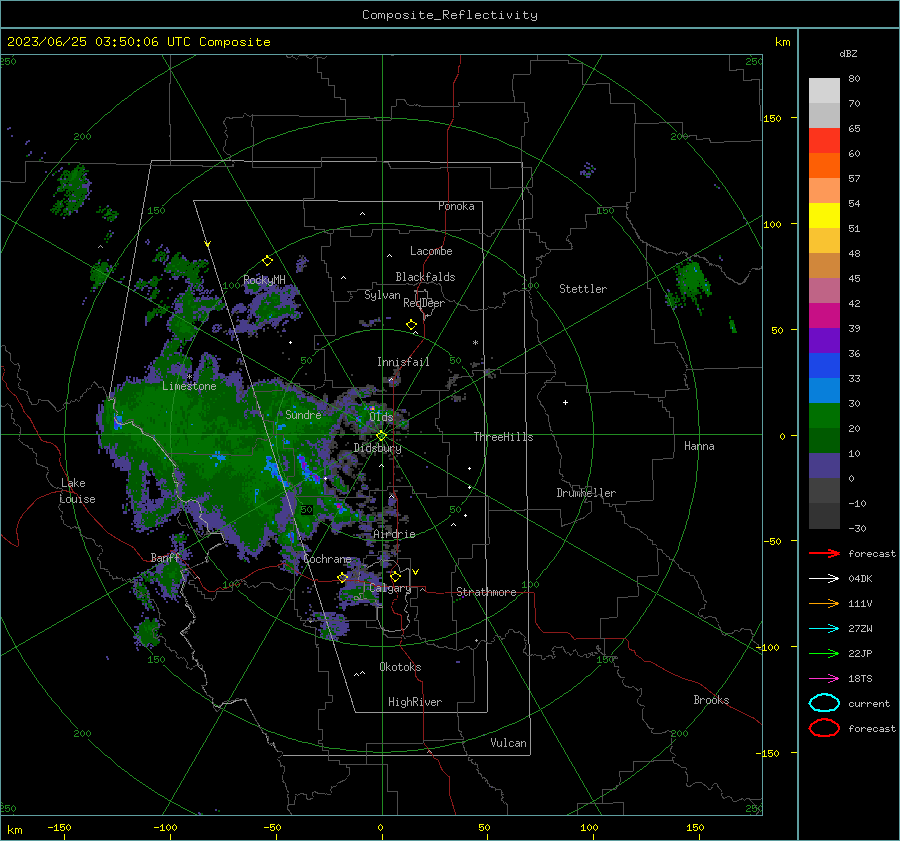Click the Lake Louise label
The image size is (900, 841).
tap(77, 491)
